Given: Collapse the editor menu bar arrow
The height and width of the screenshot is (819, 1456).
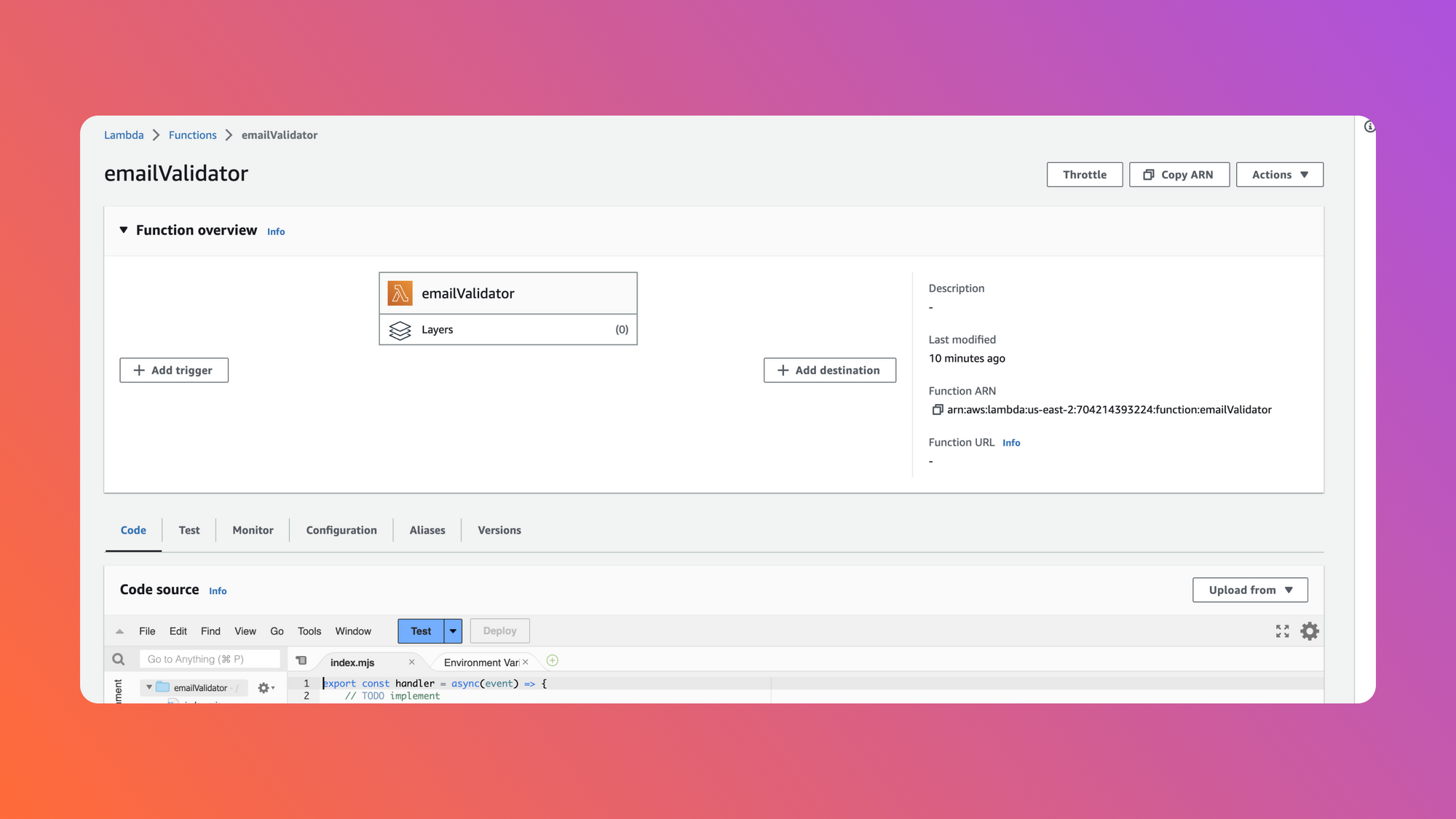Looking at the screenshot, I should point(119,631).
